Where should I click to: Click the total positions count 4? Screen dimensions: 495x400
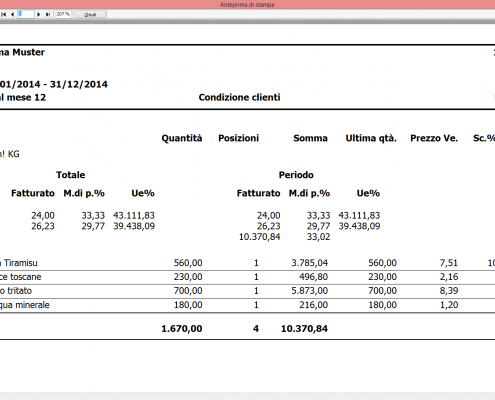pyautogui.click(x=256, y=329)
